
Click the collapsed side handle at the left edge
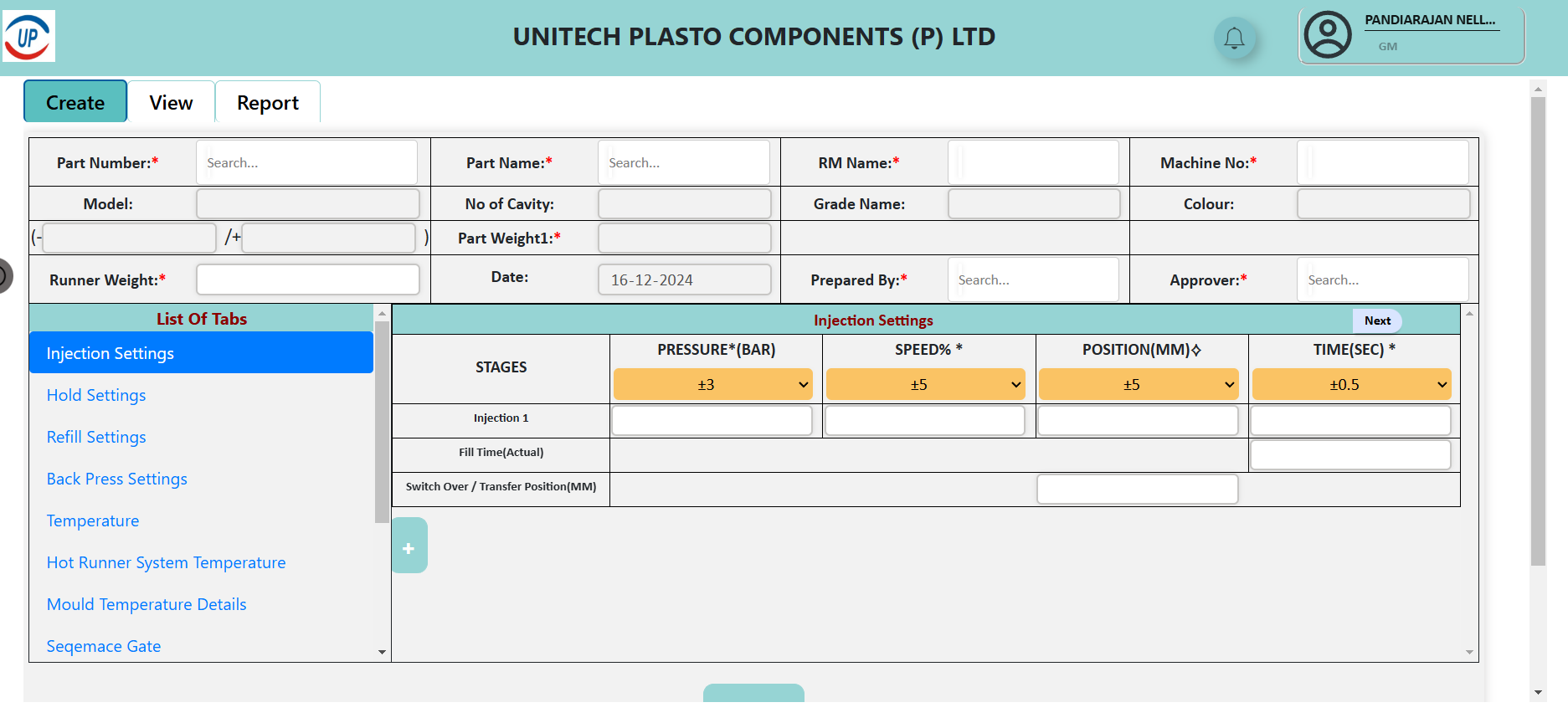pyautogui.click(x=6, y=275)
